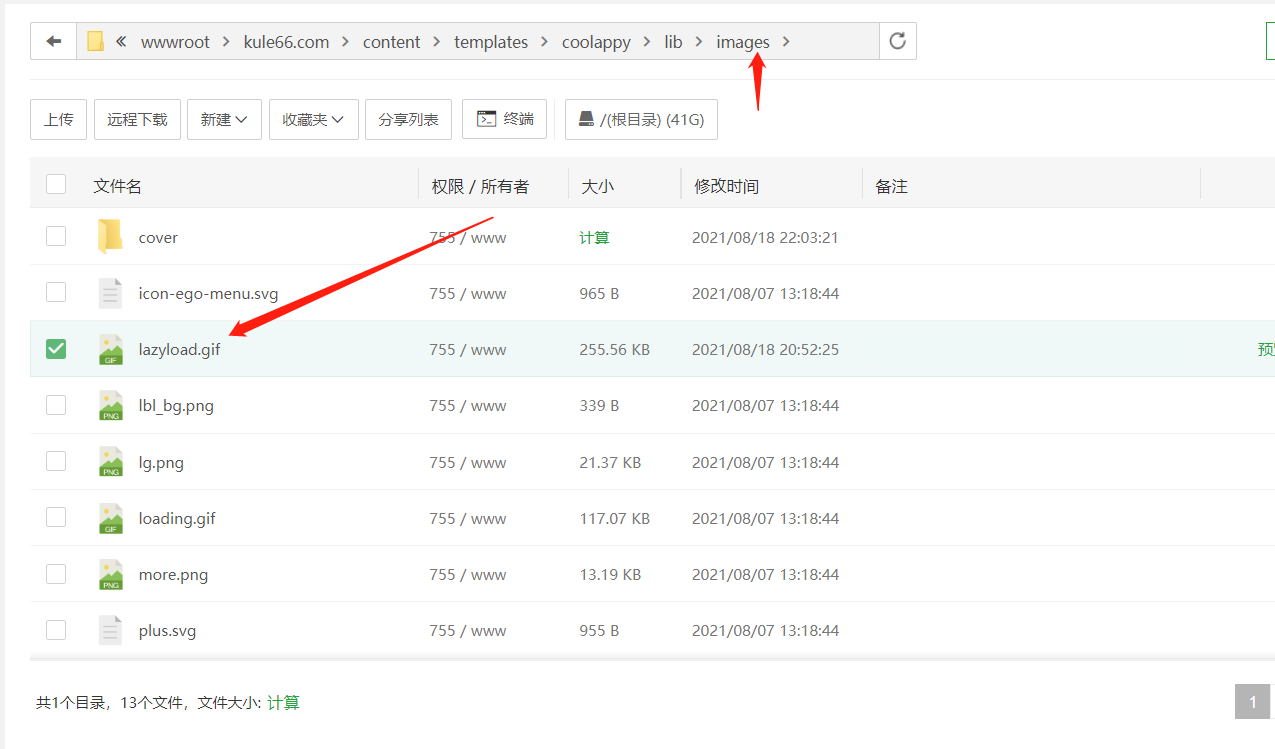This screenshot has width=1275, height=749.
Task: Open the 终端 terminal button
Action: [505, 119]
